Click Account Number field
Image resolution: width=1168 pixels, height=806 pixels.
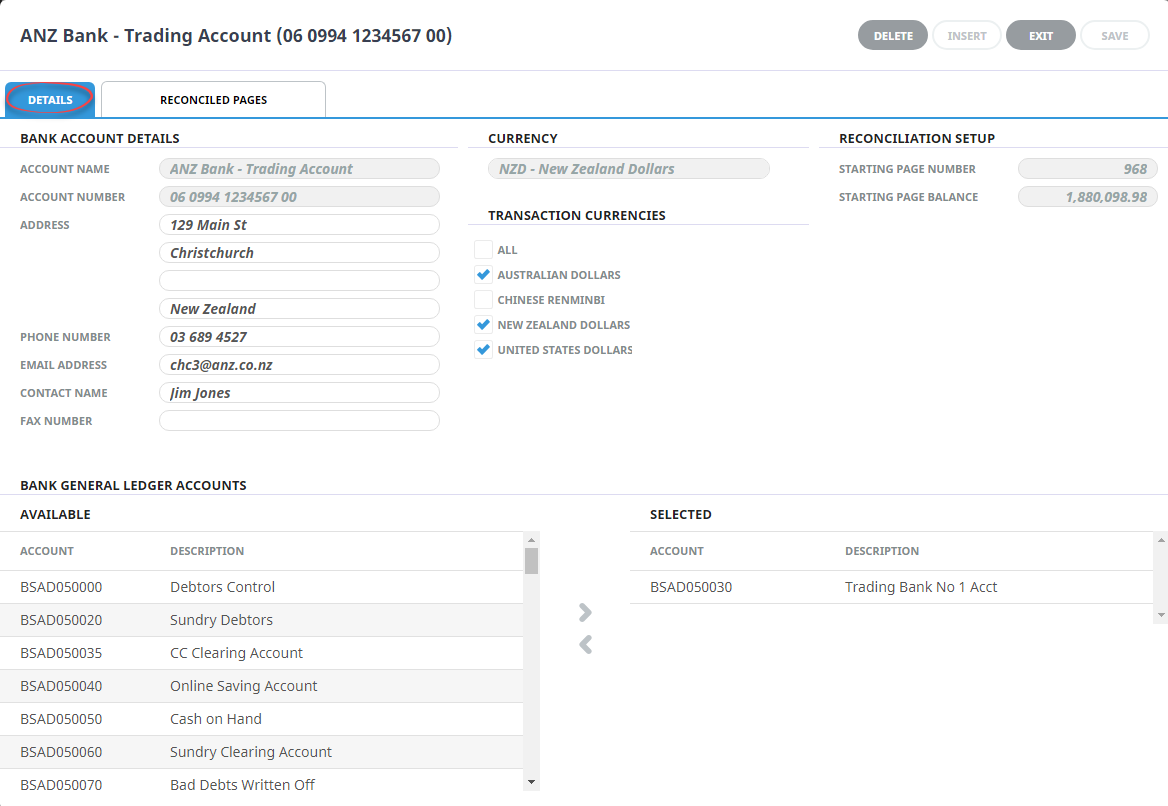(299, 197)
